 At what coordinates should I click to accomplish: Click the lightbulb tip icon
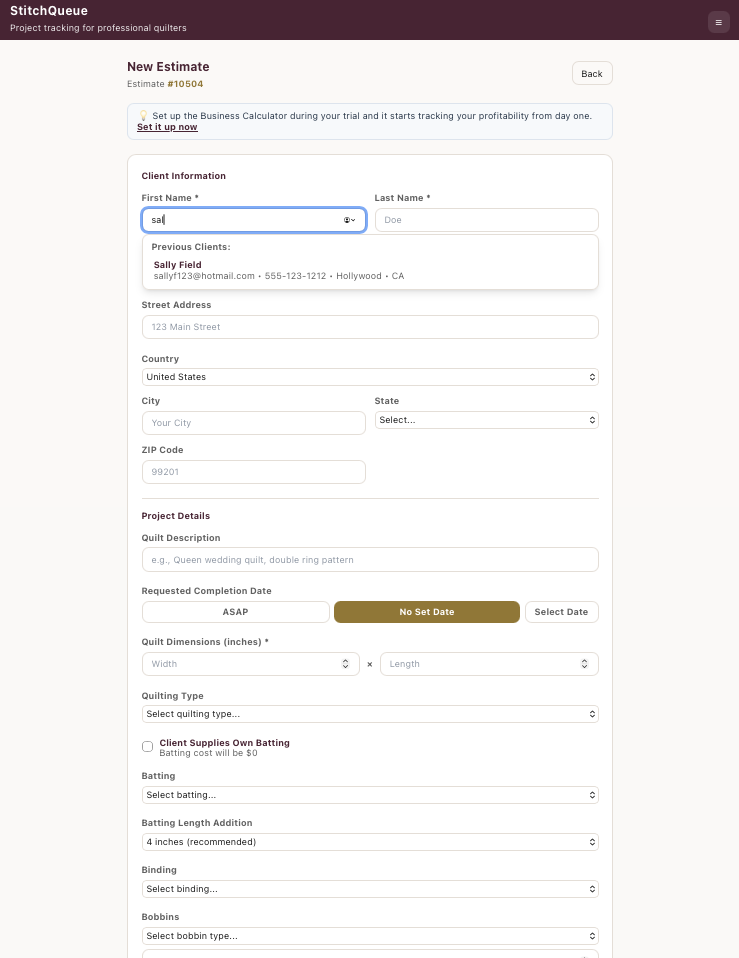tap(143, 115)
